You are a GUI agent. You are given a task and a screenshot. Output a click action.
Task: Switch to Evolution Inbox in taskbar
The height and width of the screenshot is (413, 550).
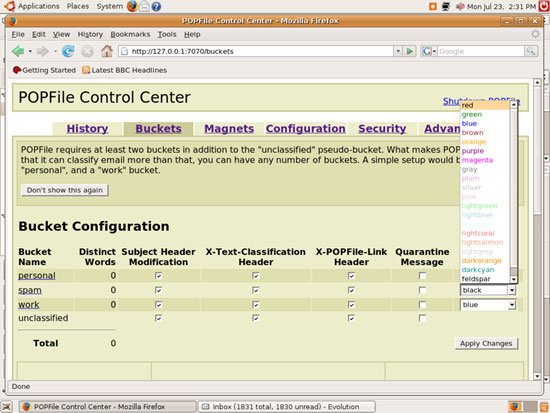point(287,407)
